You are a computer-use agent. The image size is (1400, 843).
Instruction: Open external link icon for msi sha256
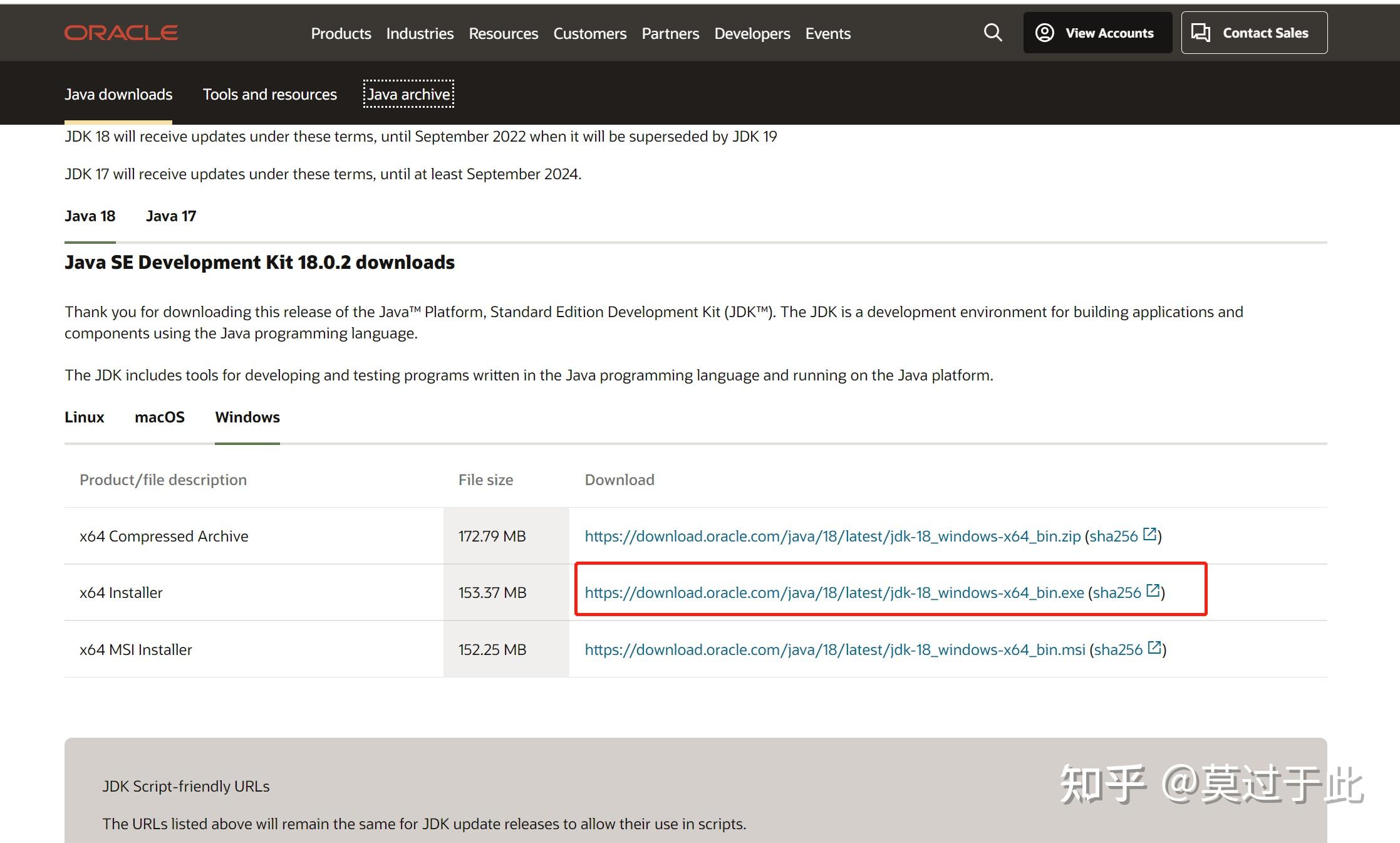pos(1154,647)
